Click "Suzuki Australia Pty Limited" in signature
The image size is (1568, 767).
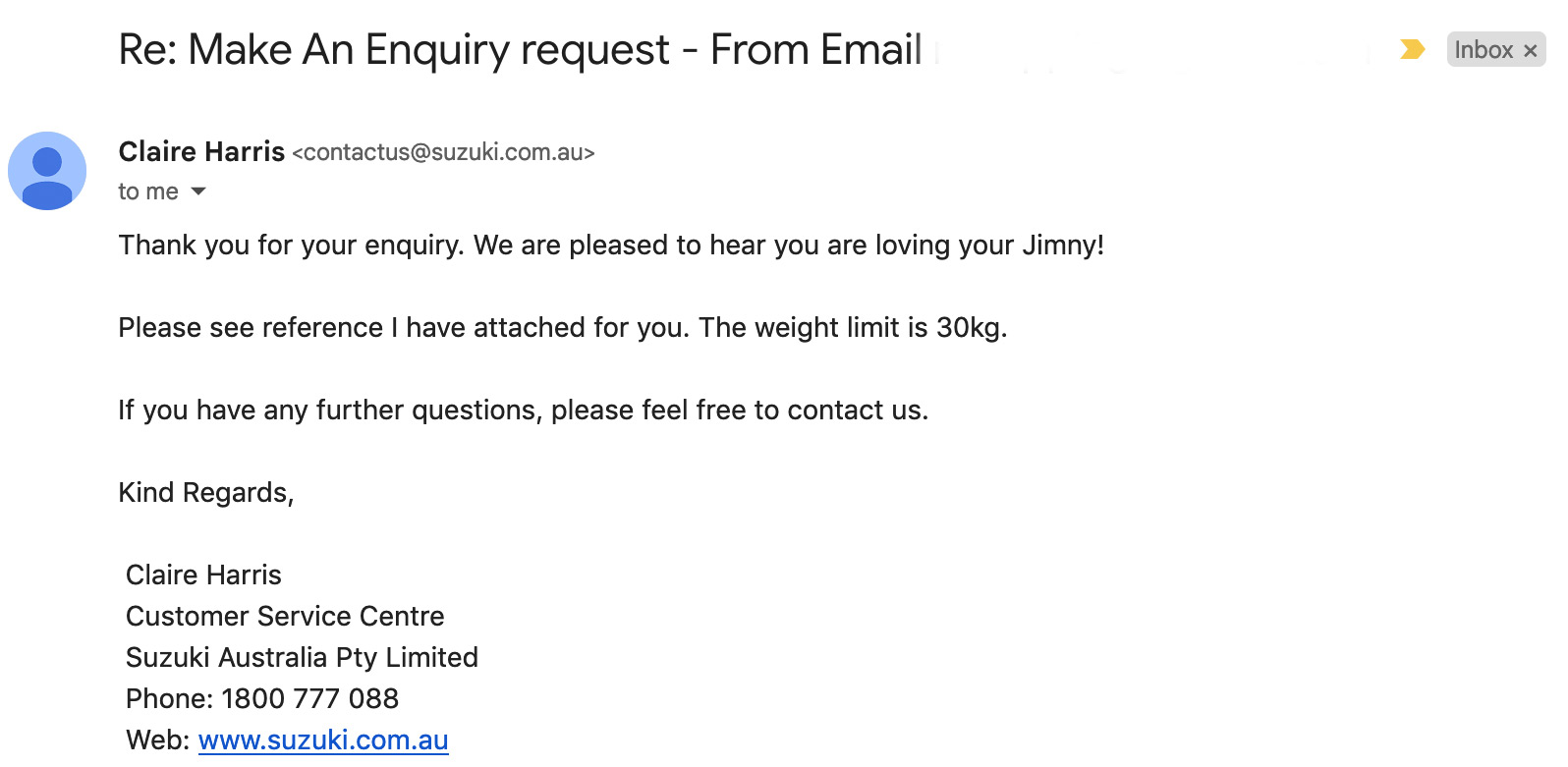[302, 657]
